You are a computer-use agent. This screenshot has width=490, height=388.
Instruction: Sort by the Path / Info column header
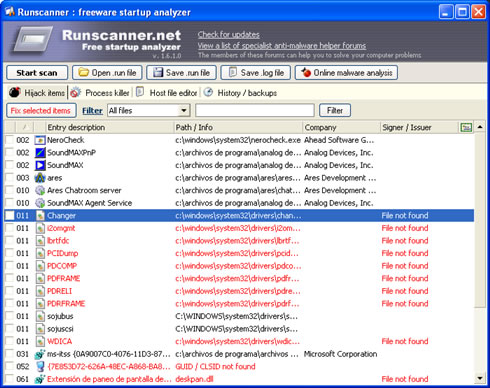point(238,127)
